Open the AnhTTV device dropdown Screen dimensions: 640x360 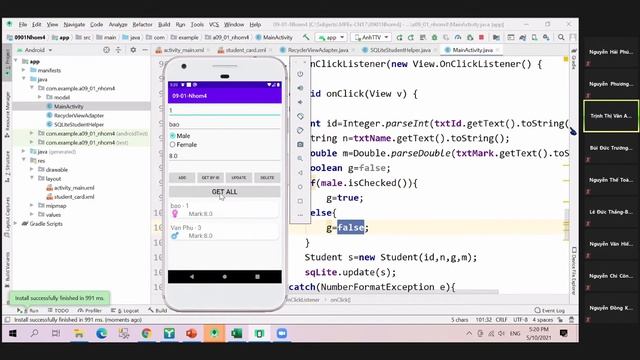(x=371, y=37)
